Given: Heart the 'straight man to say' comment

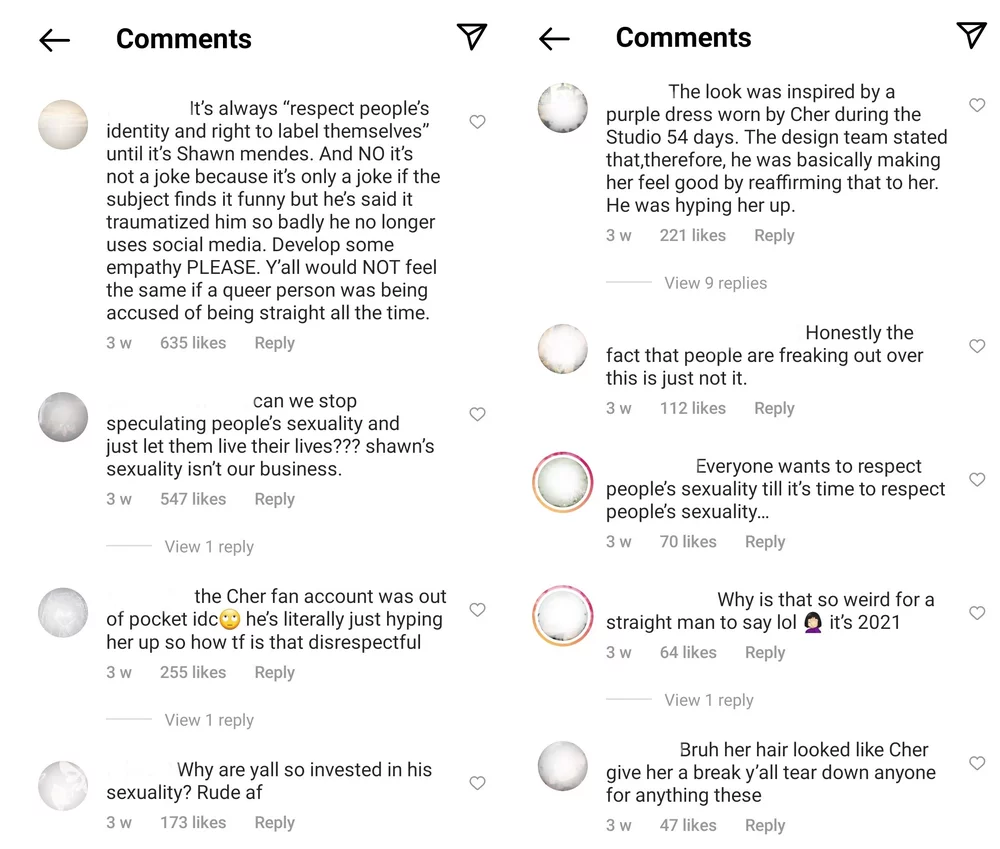Looking at the screenshot, I should (977, 613).
